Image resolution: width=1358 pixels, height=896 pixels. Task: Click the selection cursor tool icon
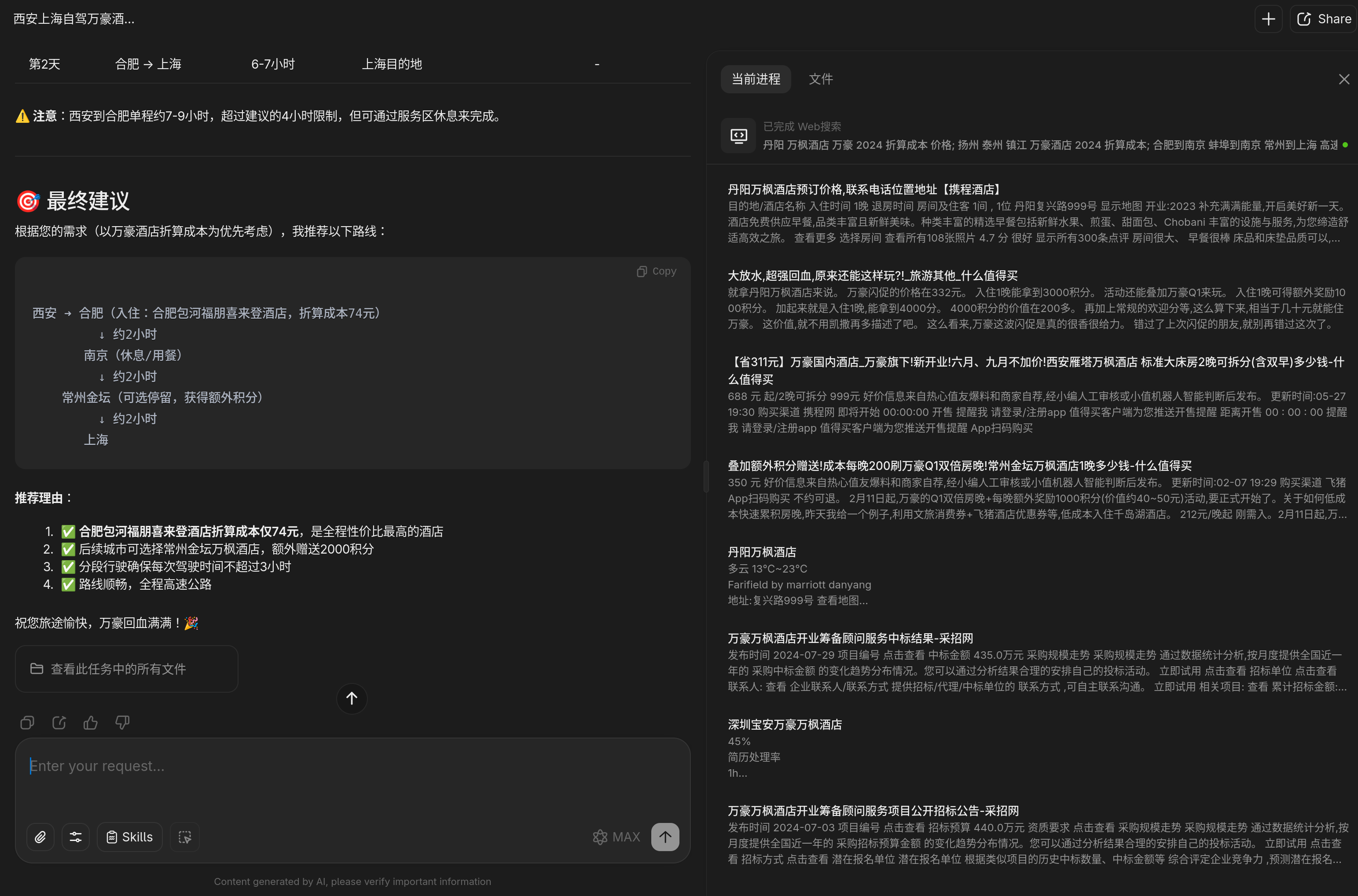(184, 837)
